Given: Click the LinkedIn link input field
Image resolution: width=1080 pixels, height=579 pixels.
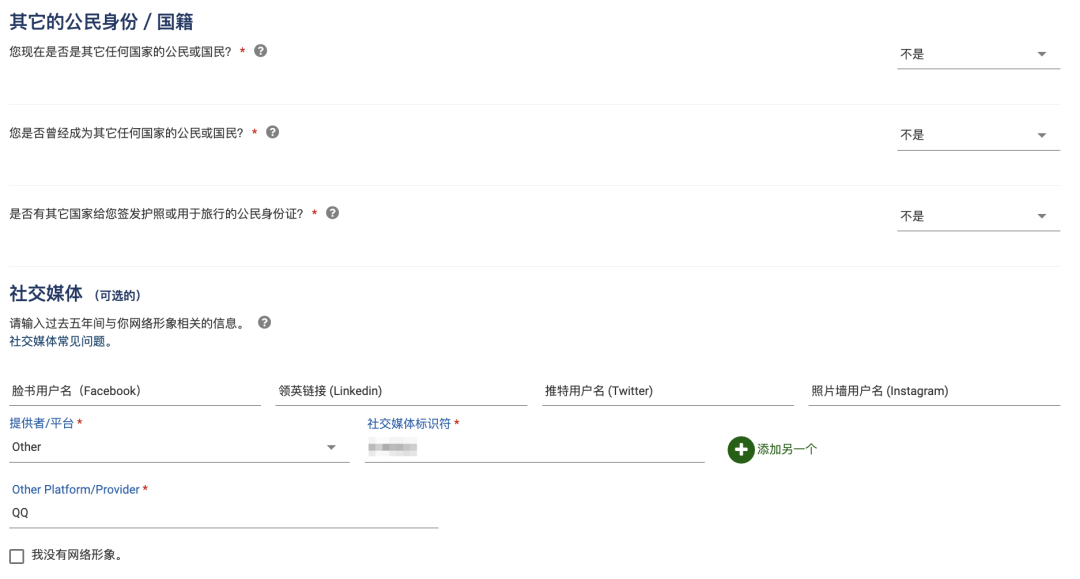Looking at the screenshot, I should point(400,393).
